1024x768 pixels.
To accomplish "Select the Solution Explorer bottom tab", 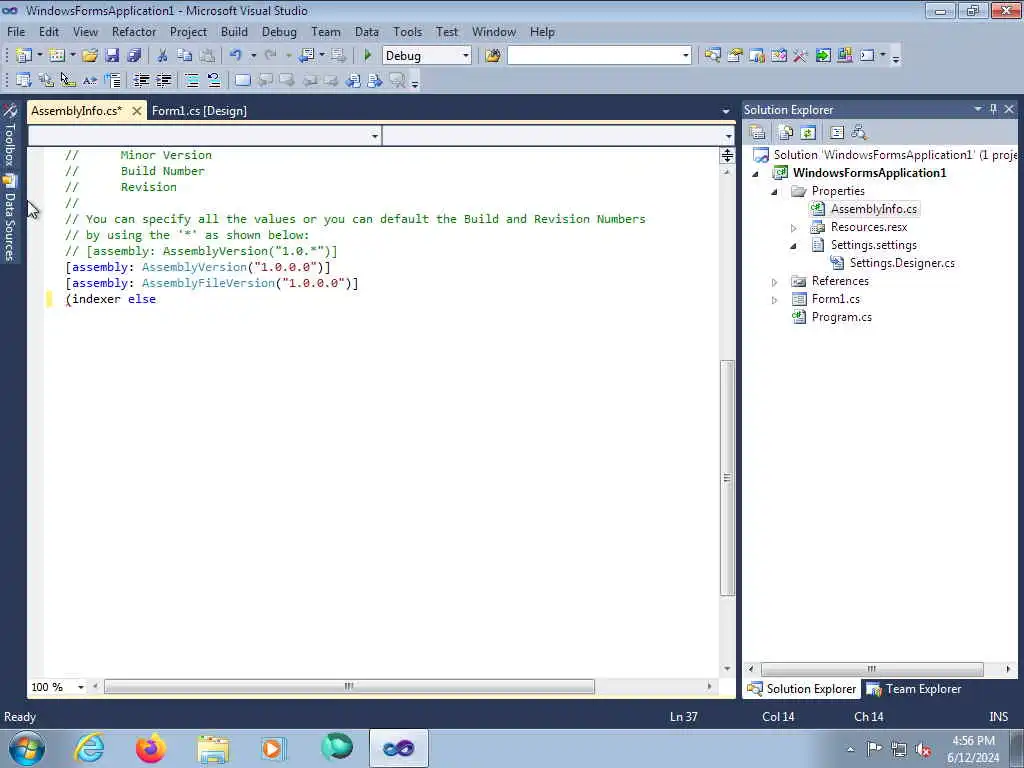I will pos(801,689).
